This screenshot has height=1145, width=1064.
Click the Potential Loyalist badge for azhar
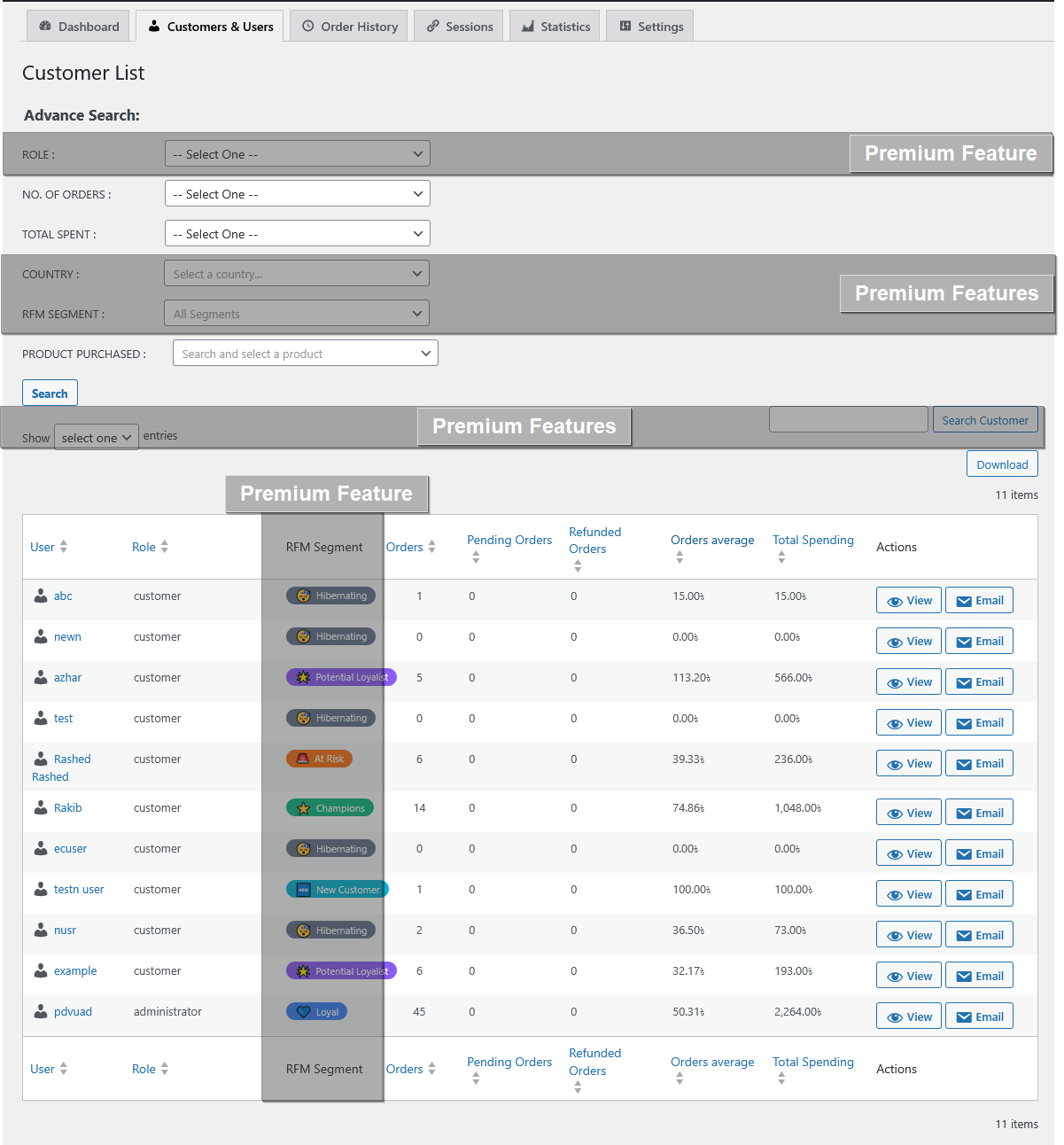coord(341,677)
